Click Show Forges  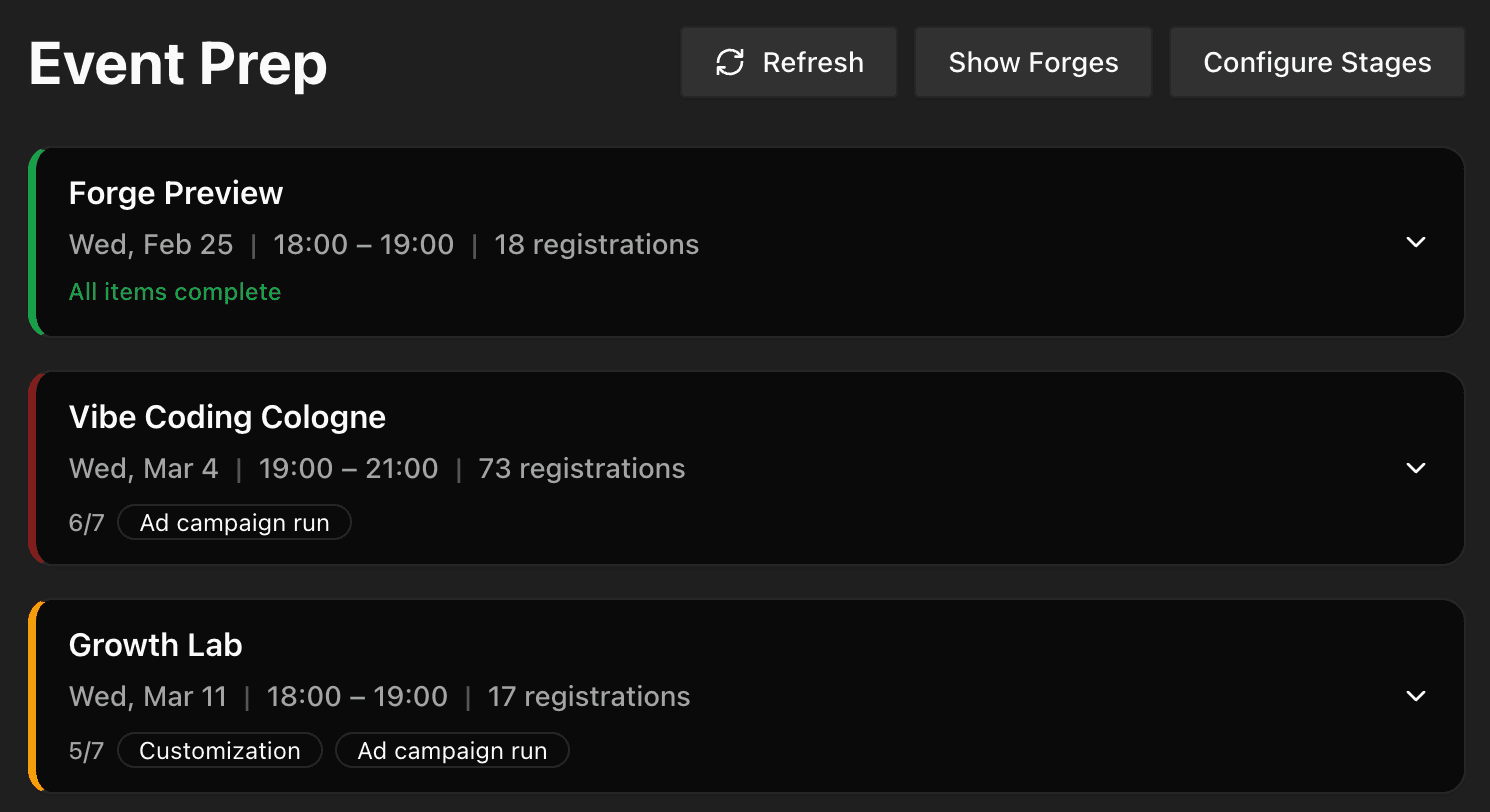tap(1032, 62)
